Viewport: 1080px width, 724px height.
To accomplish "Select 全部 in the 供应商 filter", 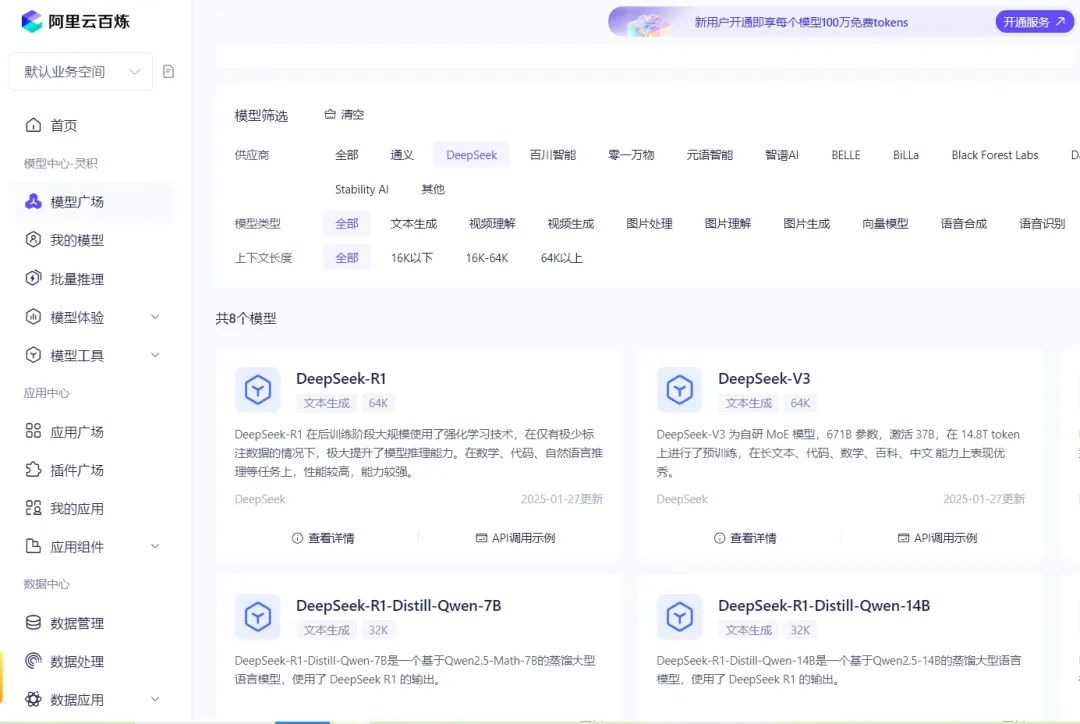I will 346,155.
